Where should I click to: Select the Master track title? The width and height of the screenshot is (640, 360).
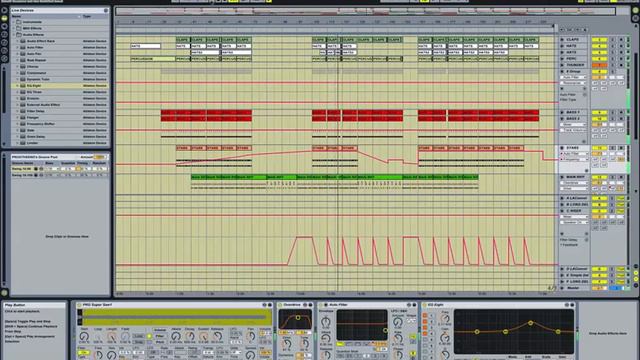point(573,288)
